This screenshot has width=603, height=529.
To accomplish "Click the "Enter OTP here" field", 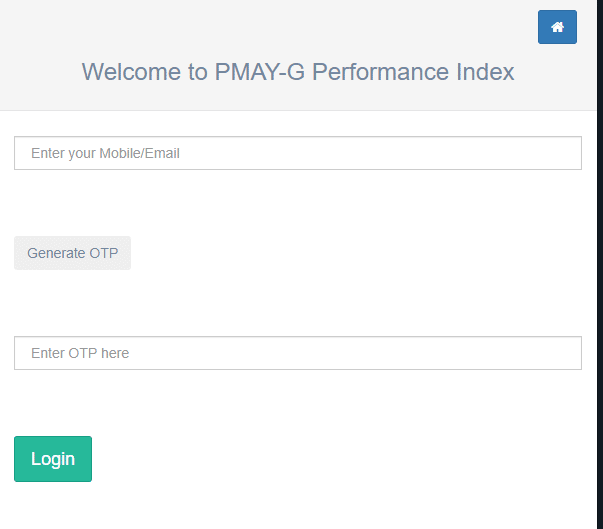I will point(298,353).
